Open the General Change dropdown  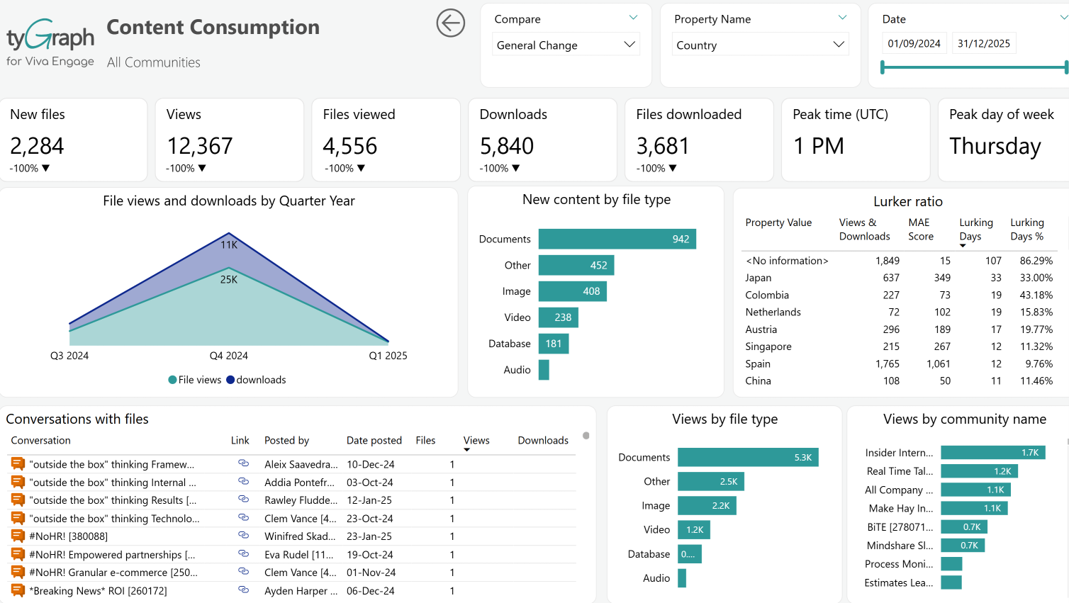pyautogui.click(x=565, y=45)
